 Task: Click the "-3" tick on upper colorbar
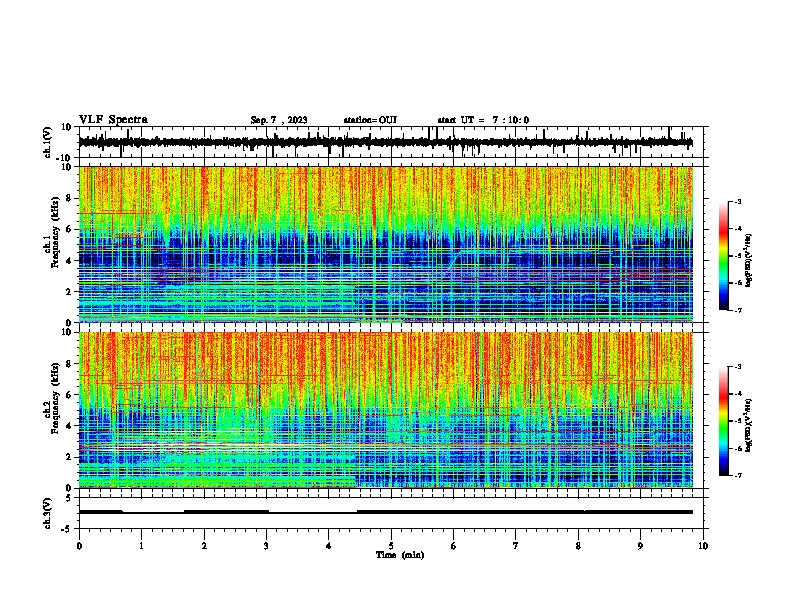tap(737, 201)
